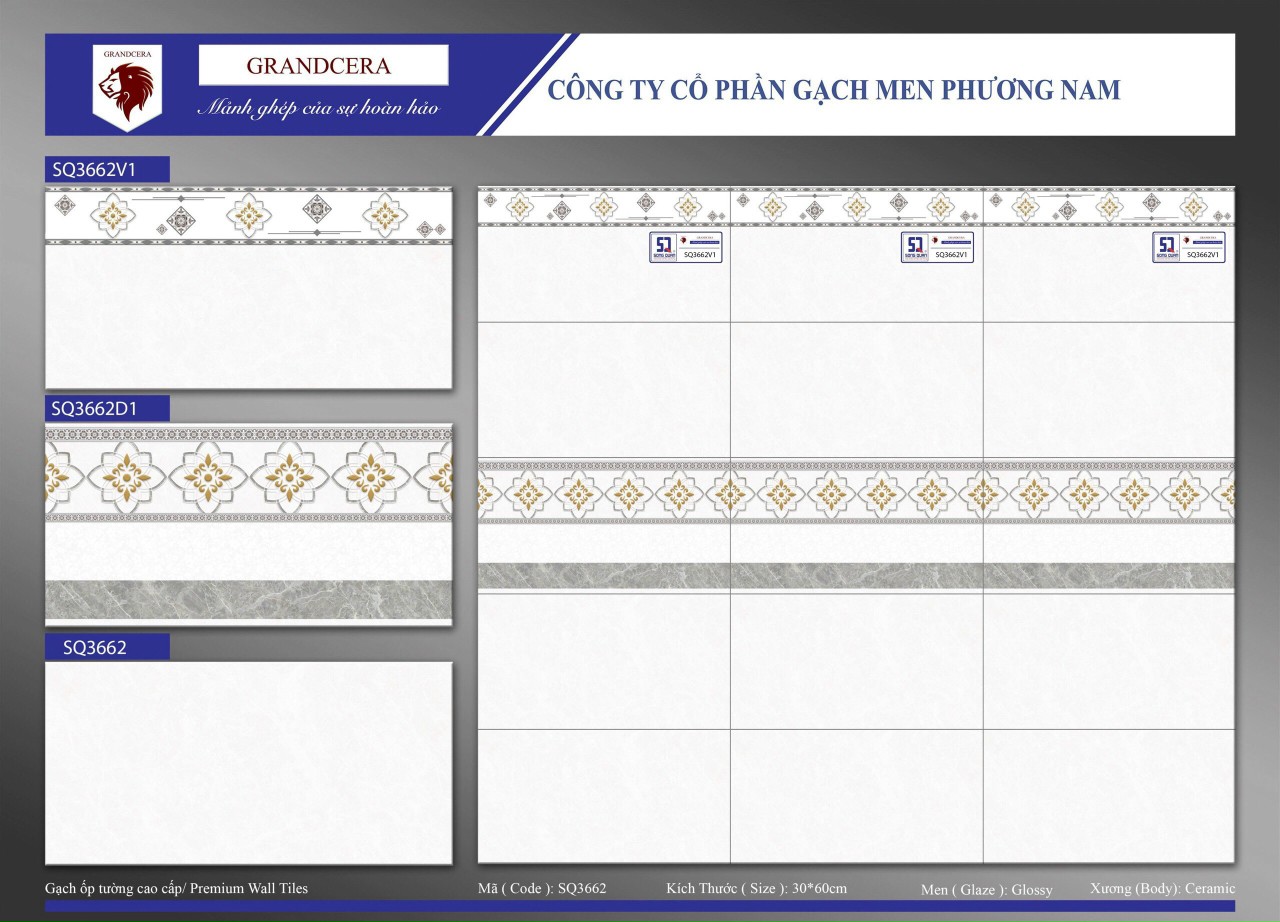
Task: Click the rightmost SQ sticker on the wall layout
Action: click(x=1188, y=247)
